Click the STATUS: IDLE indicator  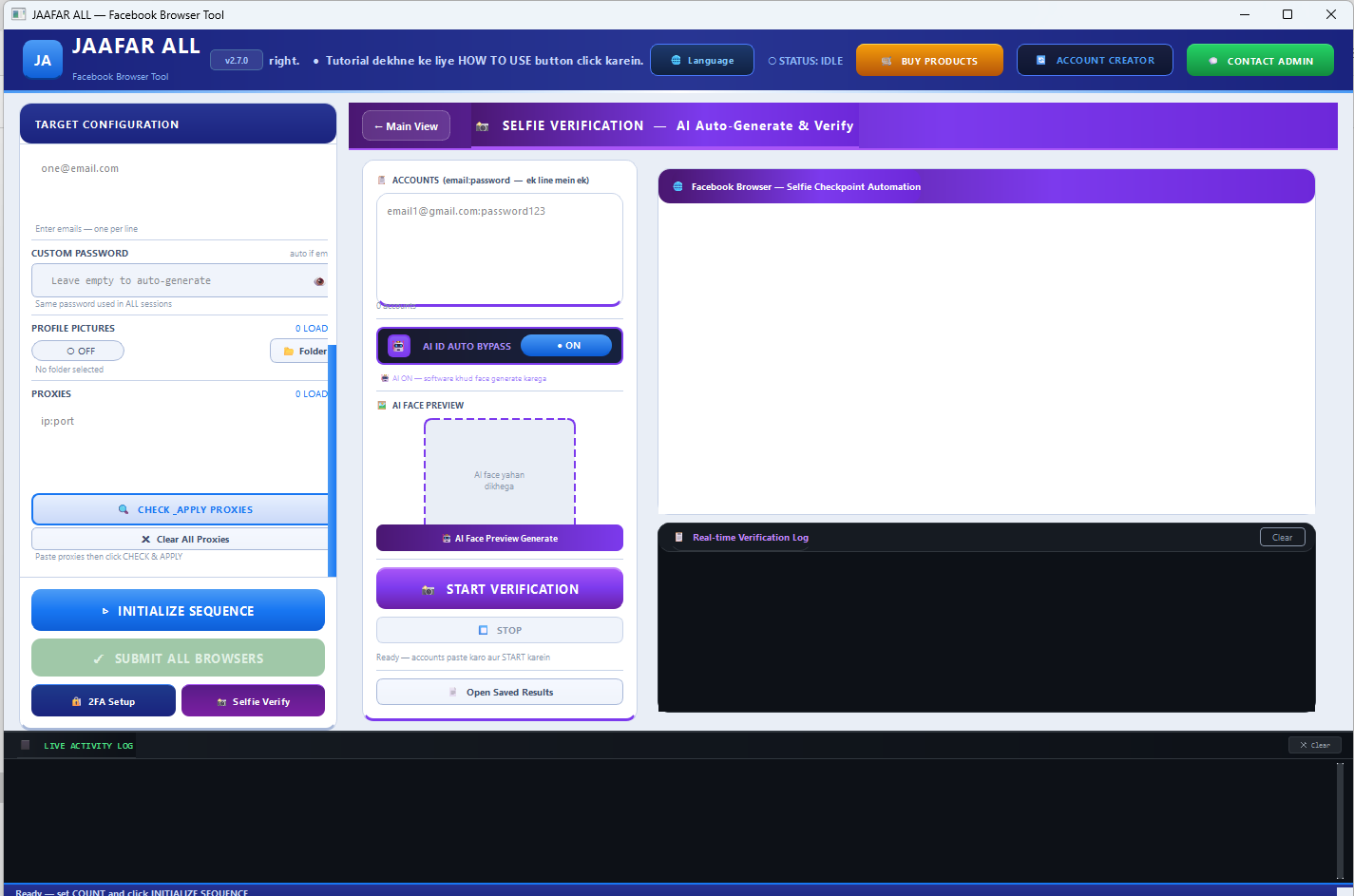click(806, 61)
